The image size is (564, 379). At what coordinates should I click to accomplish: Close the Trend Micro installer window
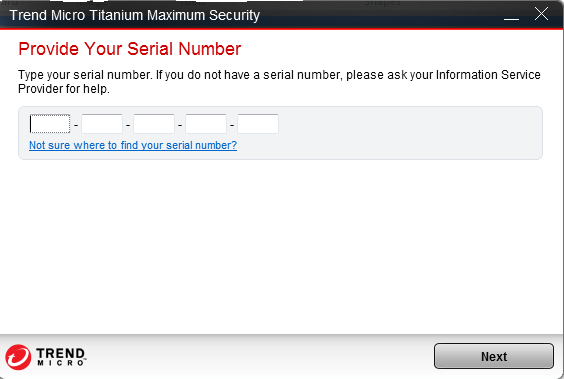click(541, 14)
